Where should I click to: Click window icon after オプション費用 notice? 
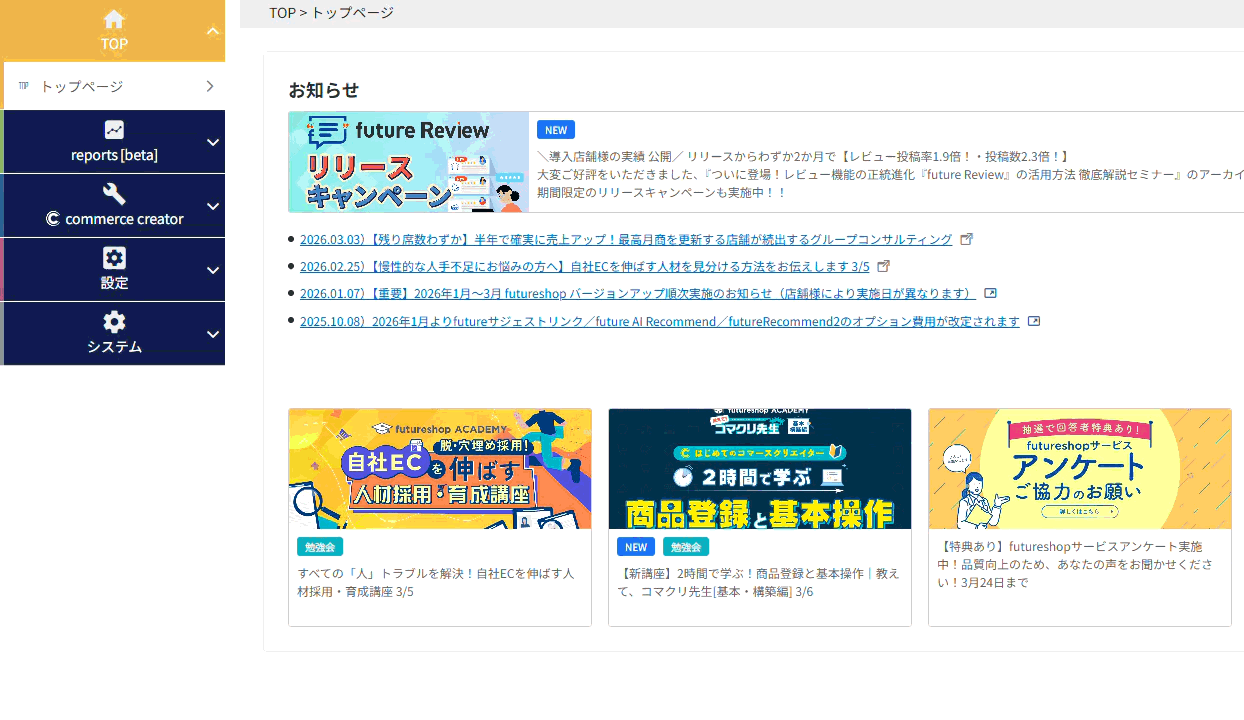click(x=1034, y=321)
